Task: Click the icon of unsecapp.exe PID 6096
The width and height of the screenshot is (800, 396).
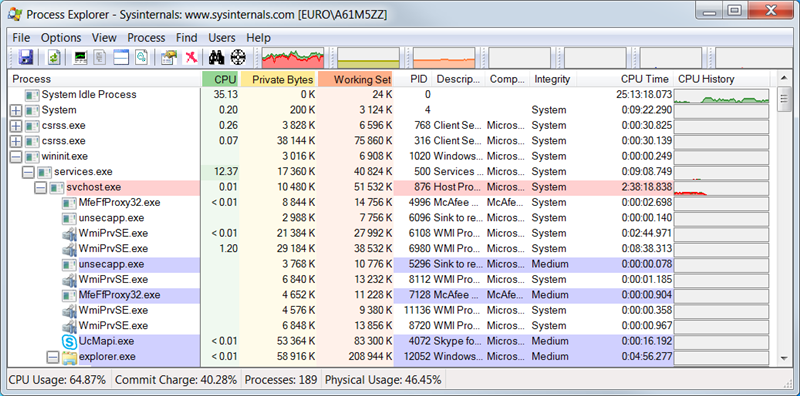Action: point(69,218)
